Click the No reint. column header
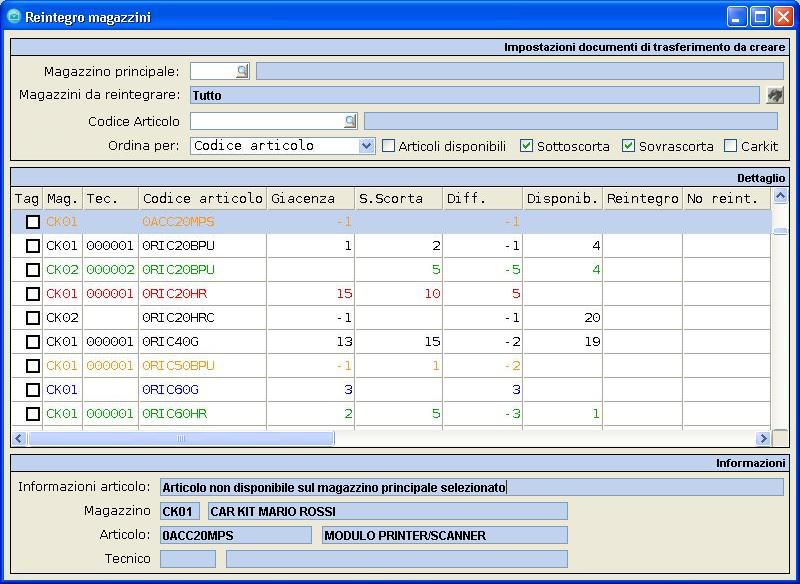Screen dimensions: 800x584 (x=727, y=198)
